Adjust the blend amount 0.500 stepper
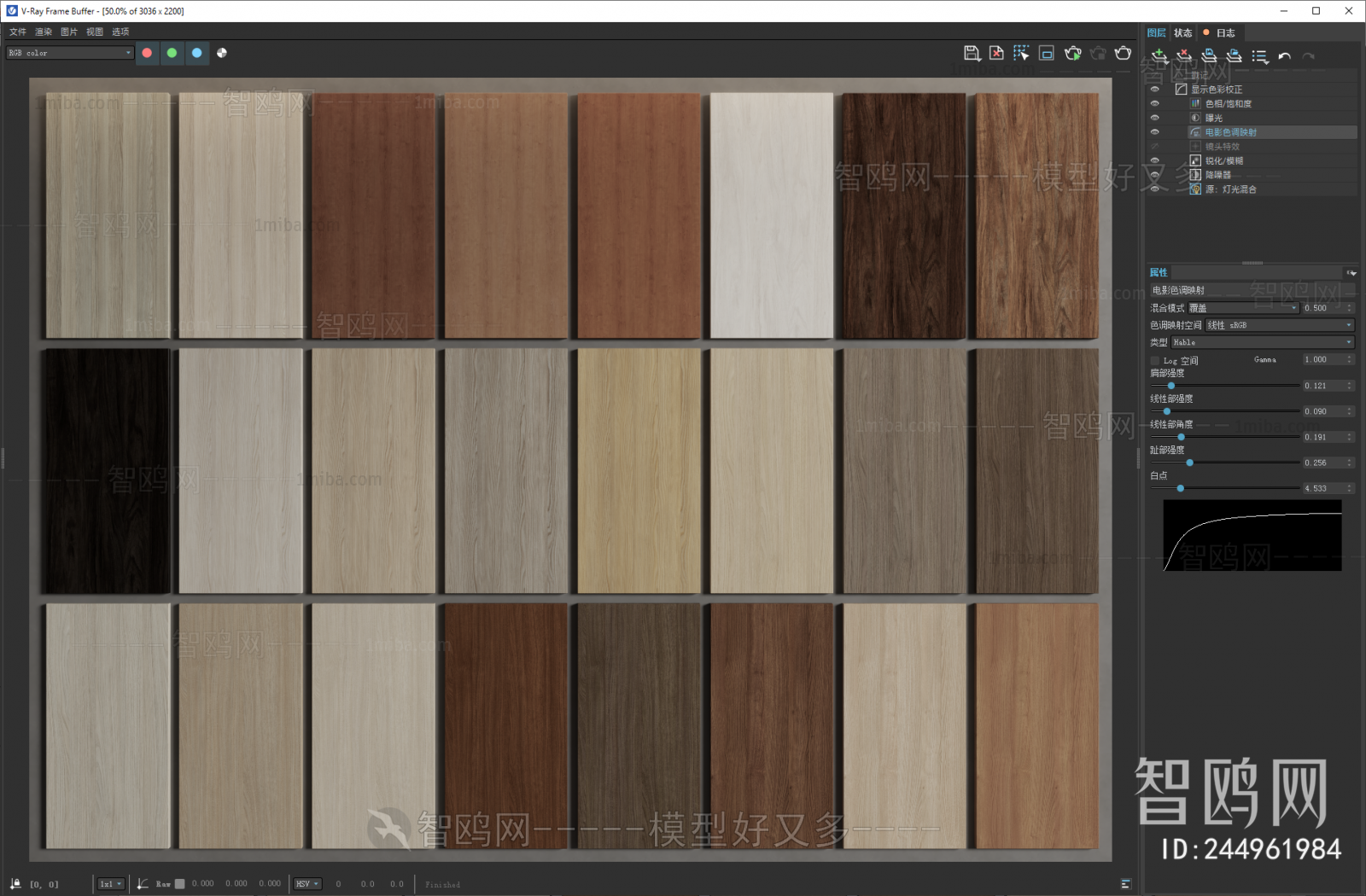1366x896 pixels. pyautogui.click(x=1350, y=308)
